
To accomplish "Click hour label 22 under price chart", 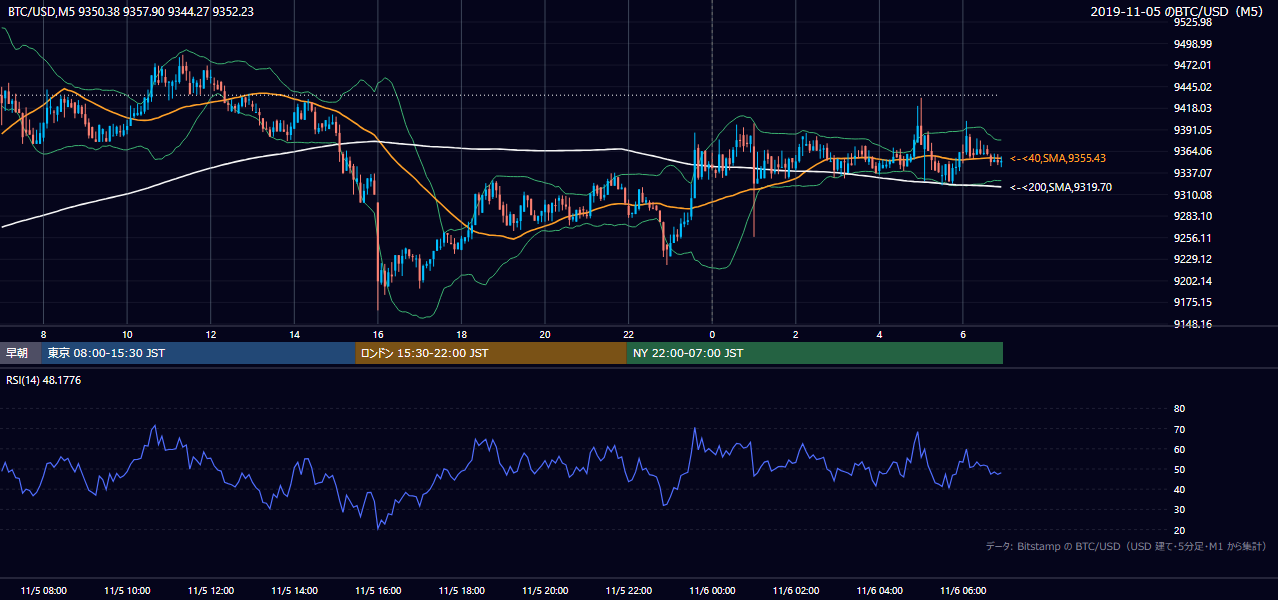I will click(x=628, y=334).
